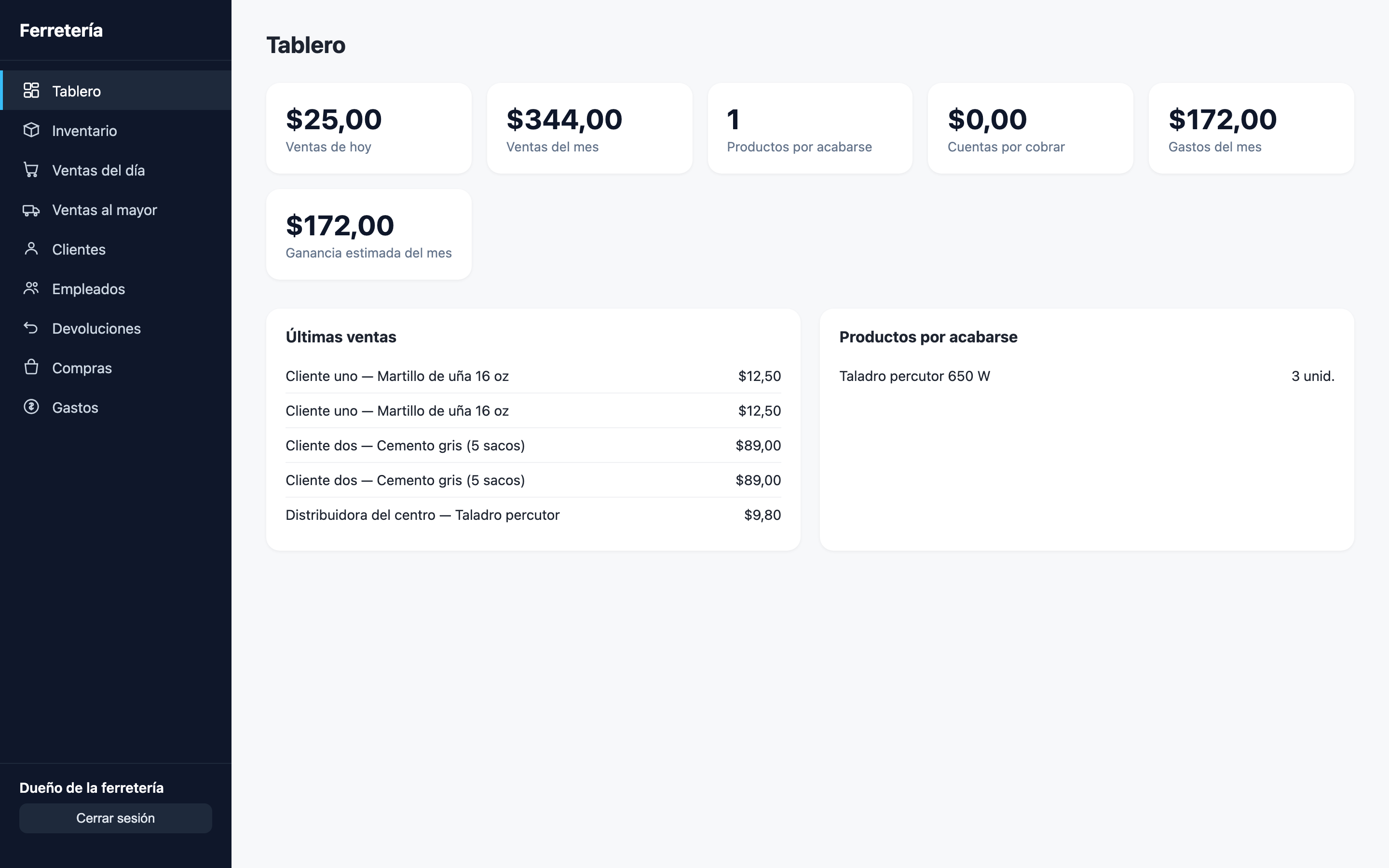Click the truck icon for Ventas al mayor
The image size is (1389, 868).
(x=31, y=210)
